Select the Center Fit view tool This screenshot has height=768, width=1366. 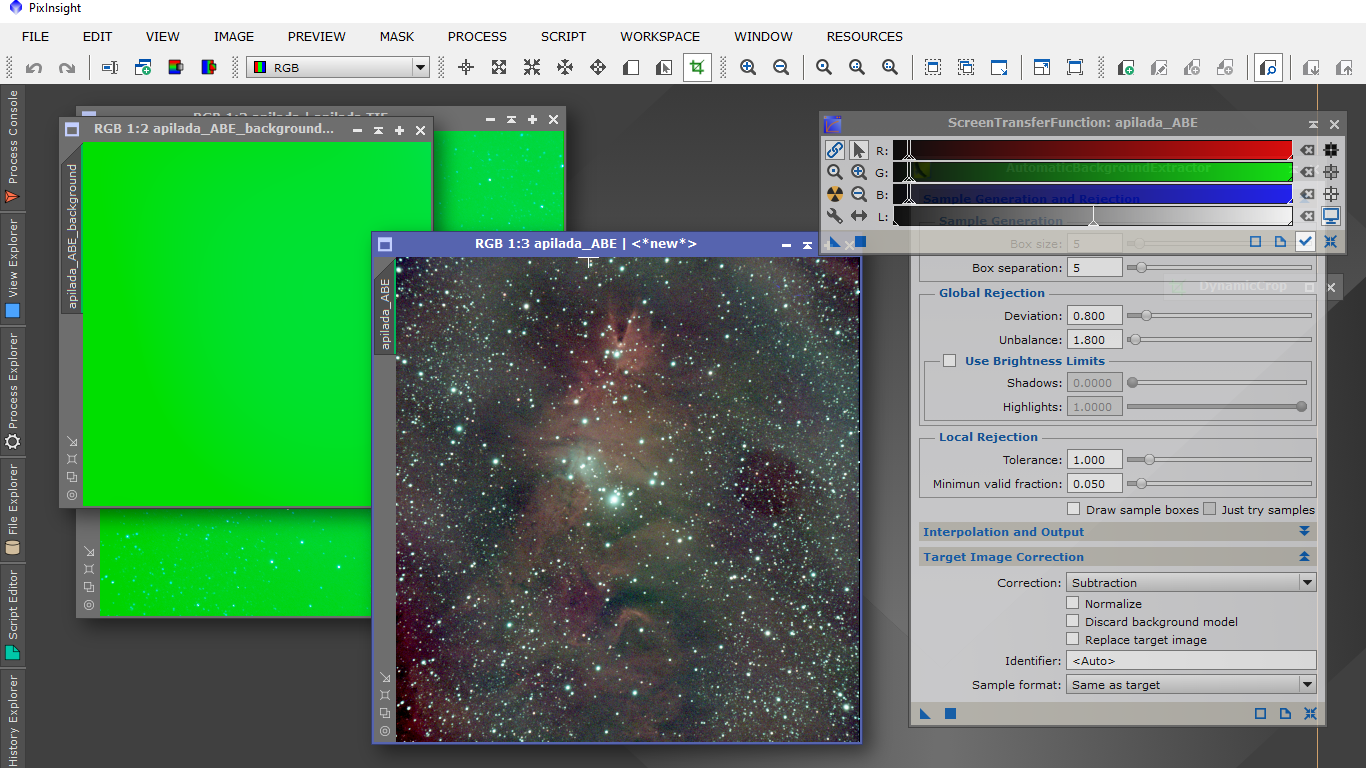pyautogui.click(x=565, y=68)
